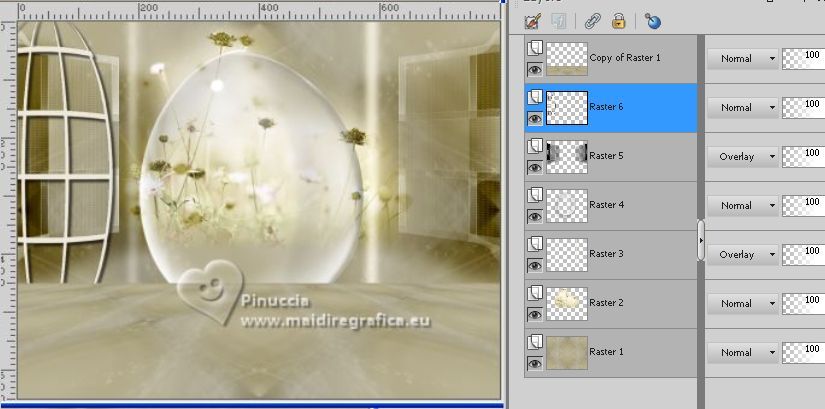Change Raster 3 Overlay blend mode
This screenshot has height=409, width=825.
pos(742,254)
